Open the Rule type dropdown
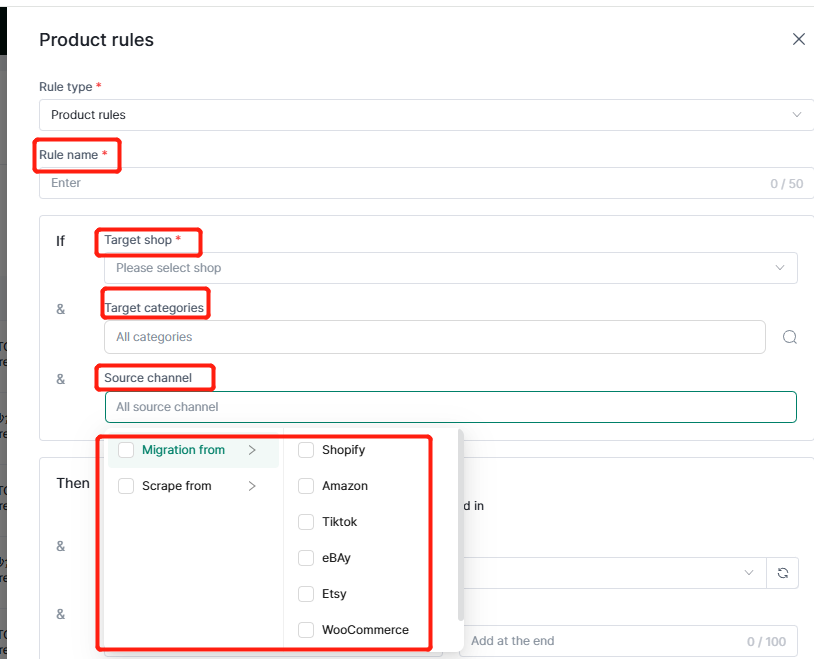Screen dimensions: 814x659 [426, 115]
